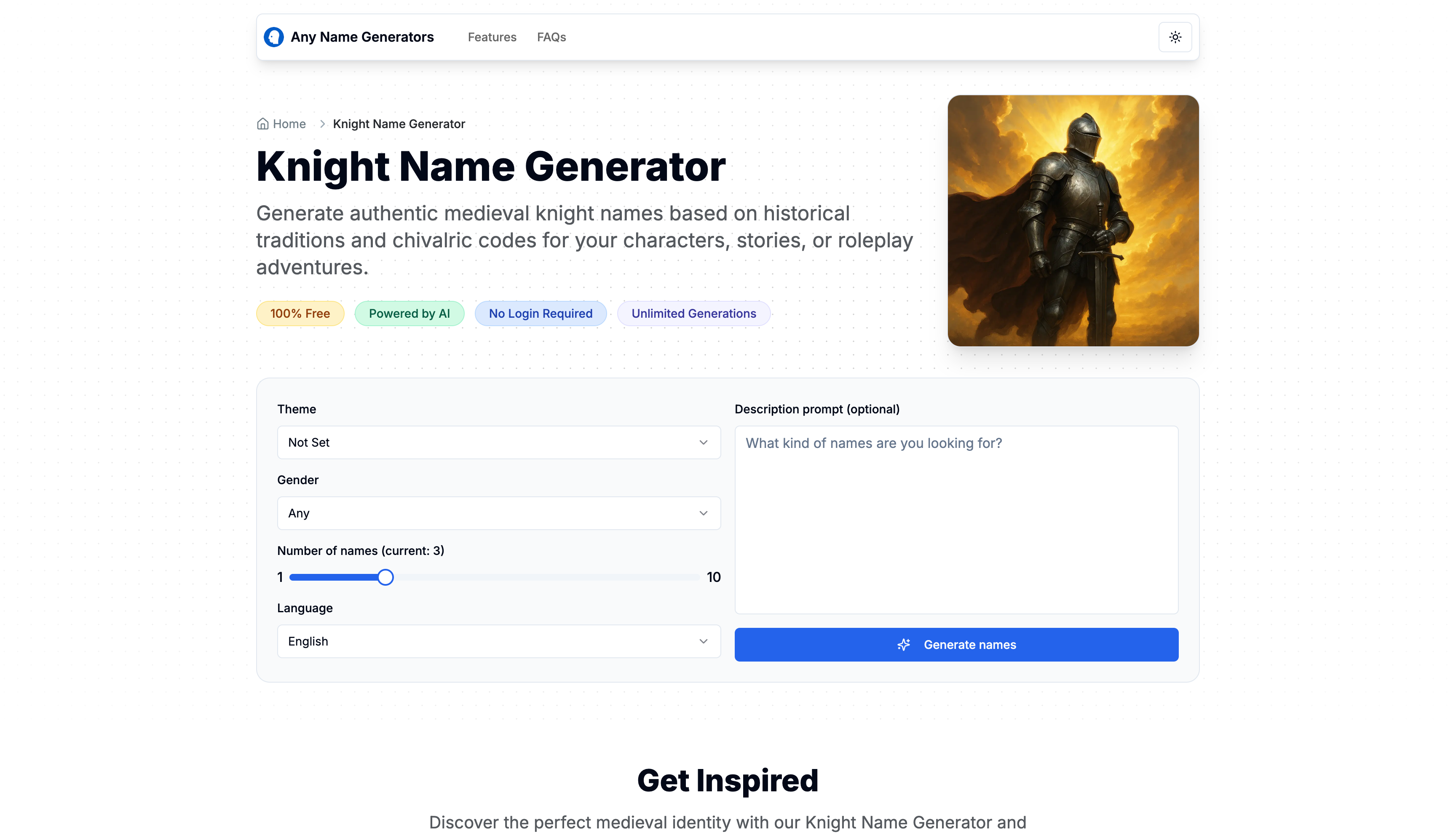Click the Unlimited Generations badge
Image resolution: width=1456 pixels, height=836 pixels.
tap(693, 313)
